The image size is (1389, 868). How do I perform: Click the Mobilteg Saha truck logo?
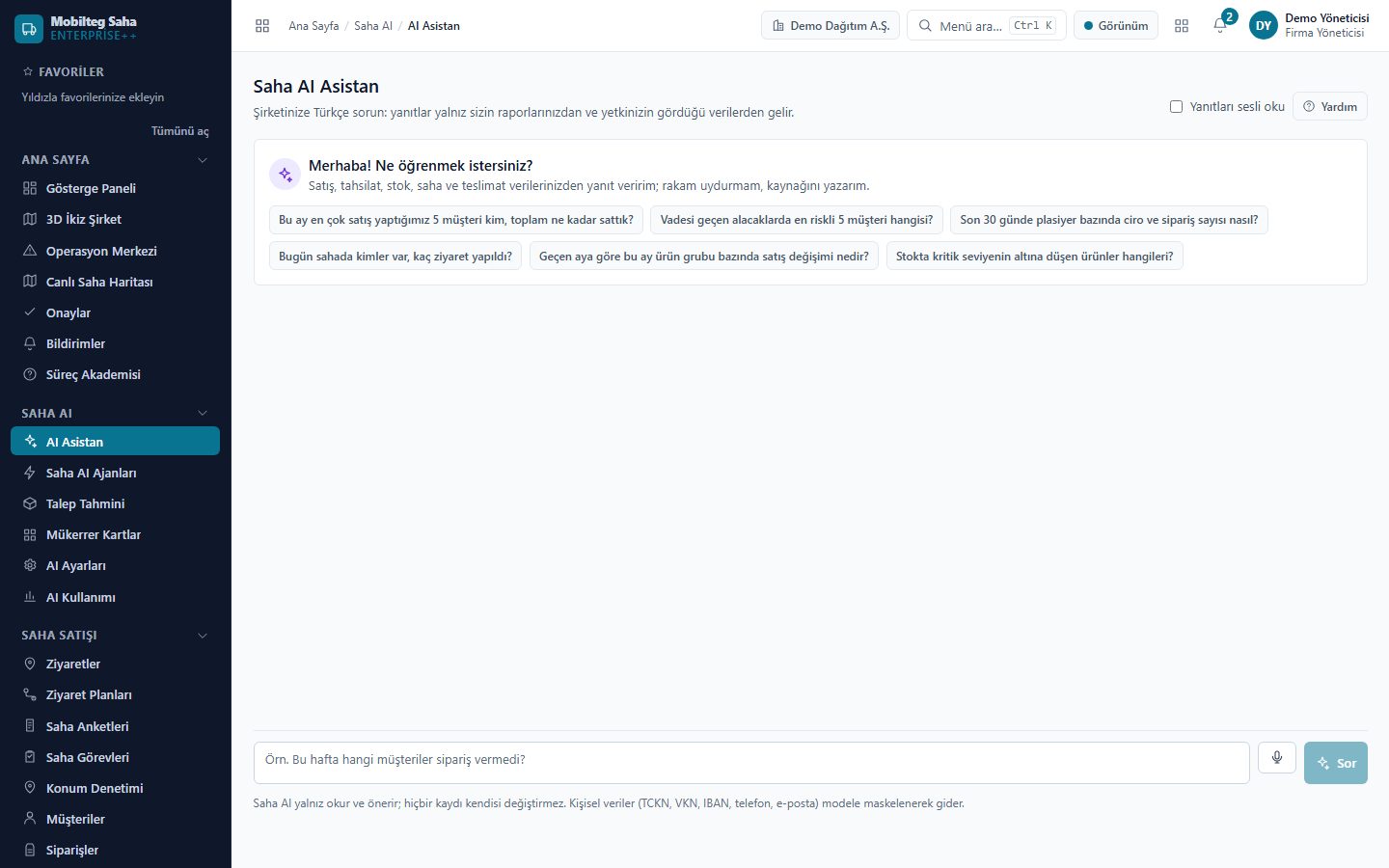(29, 28)
